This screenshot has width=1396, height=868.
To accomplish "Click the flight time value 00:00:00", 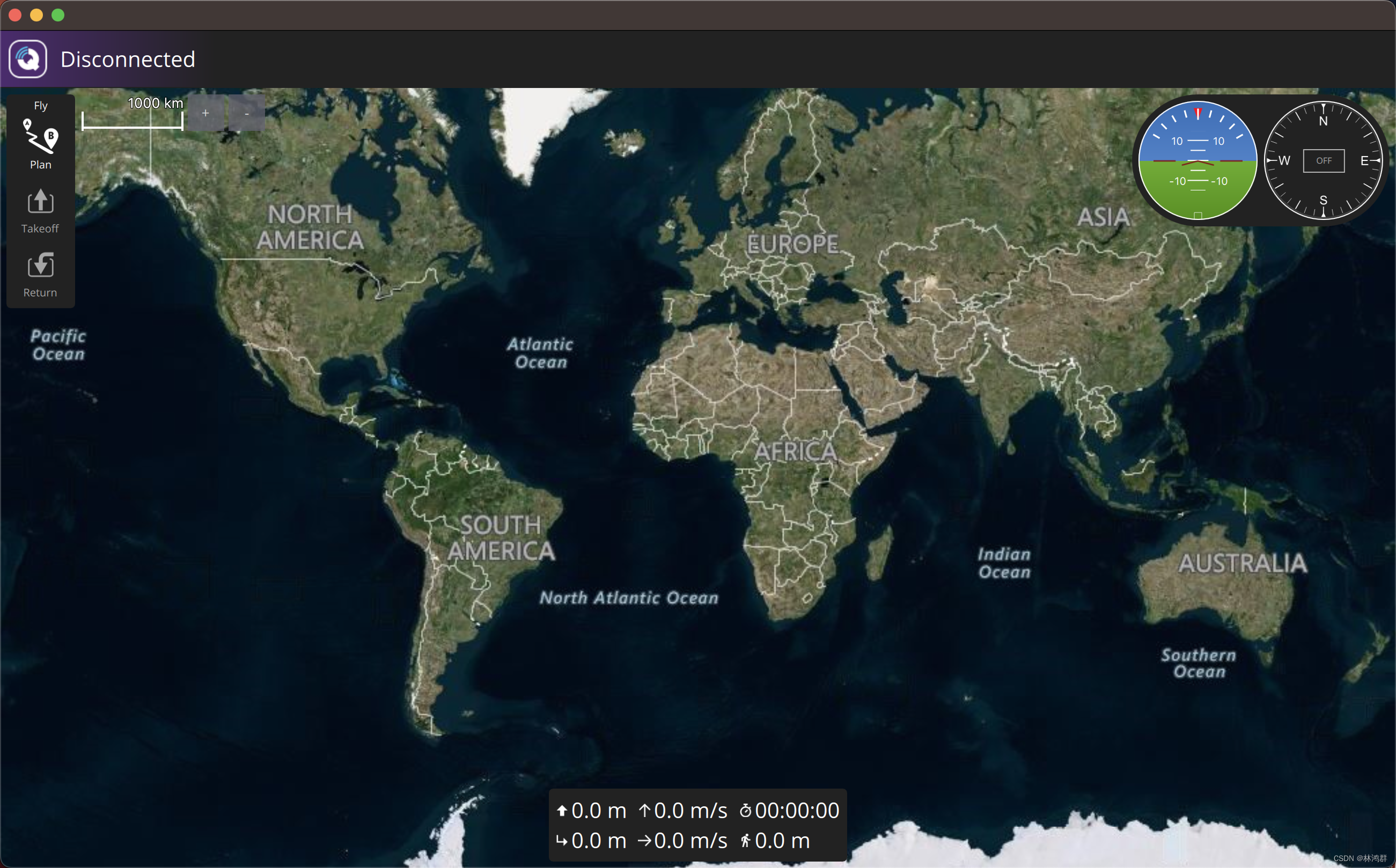I will click(x=797, y=811).
